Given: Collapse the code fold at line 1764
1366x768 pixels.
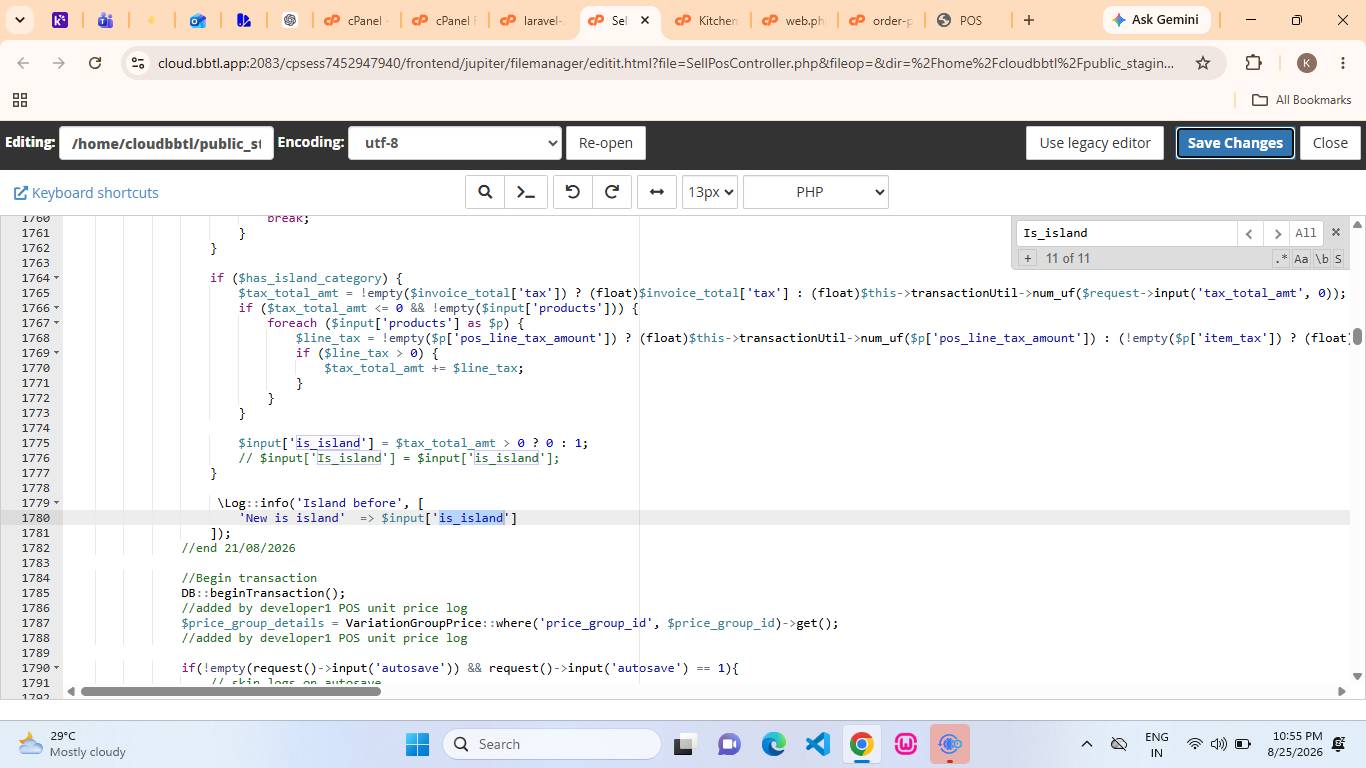Looking at the screenshot, I should [56, 278].
